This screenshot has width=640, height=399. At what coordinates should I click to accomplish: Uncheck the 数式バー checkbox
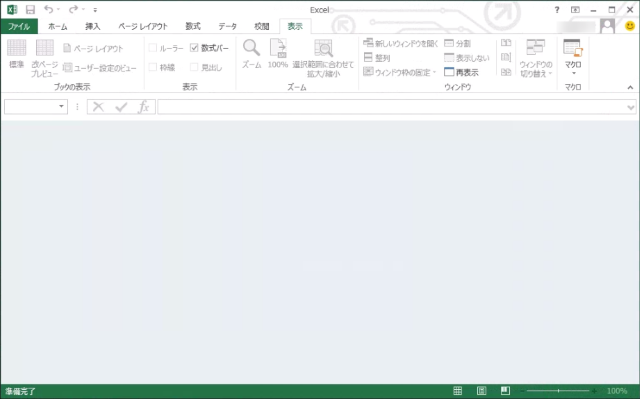click(x=194, y=48)
